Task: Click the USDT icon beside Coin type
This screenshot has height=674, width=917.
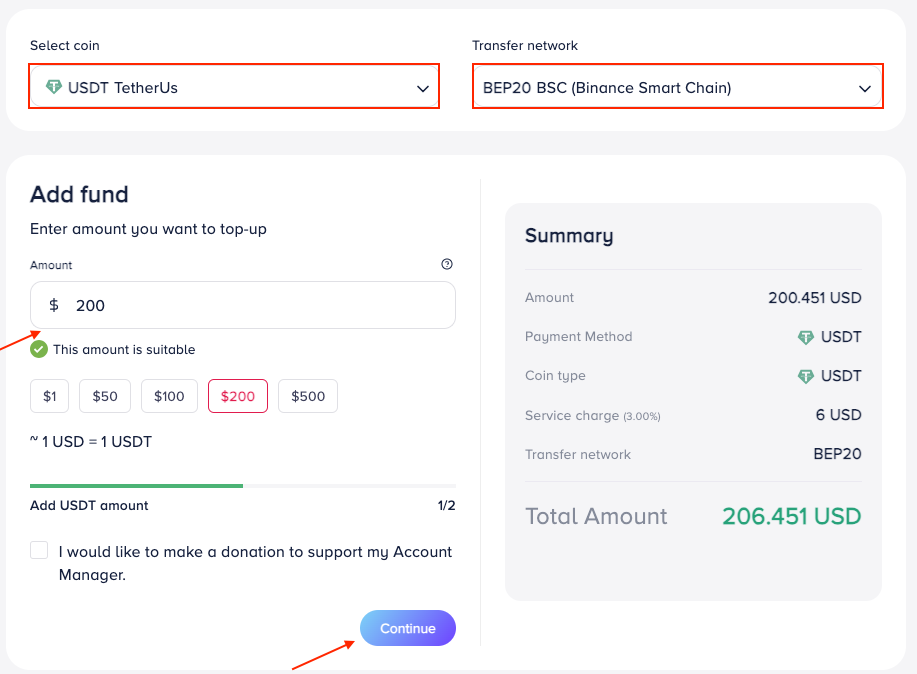Action: [x=806, y=376]
